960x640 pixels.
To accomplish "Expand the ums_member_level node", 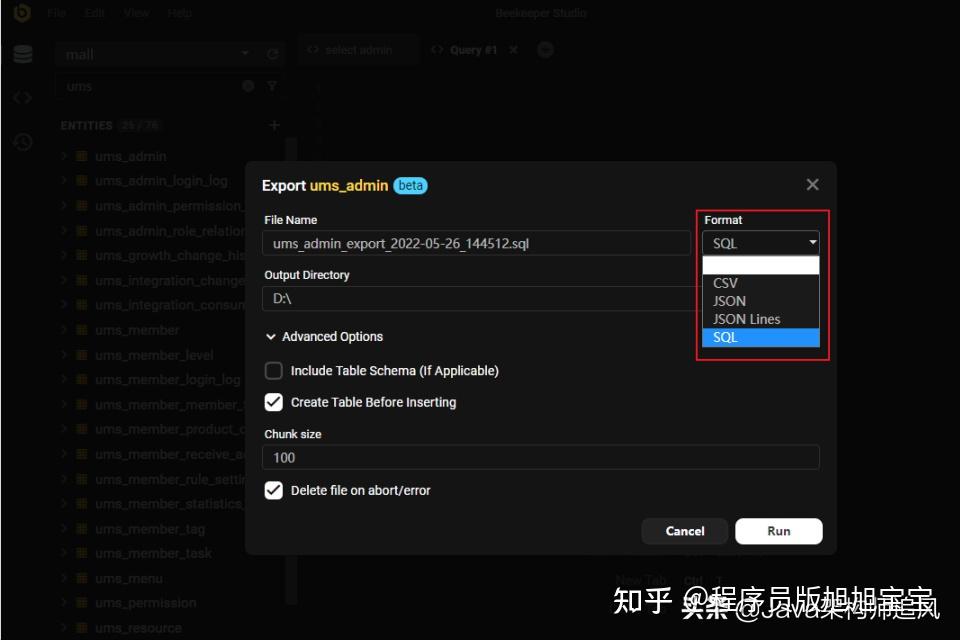I will click(x=64, y=355).
